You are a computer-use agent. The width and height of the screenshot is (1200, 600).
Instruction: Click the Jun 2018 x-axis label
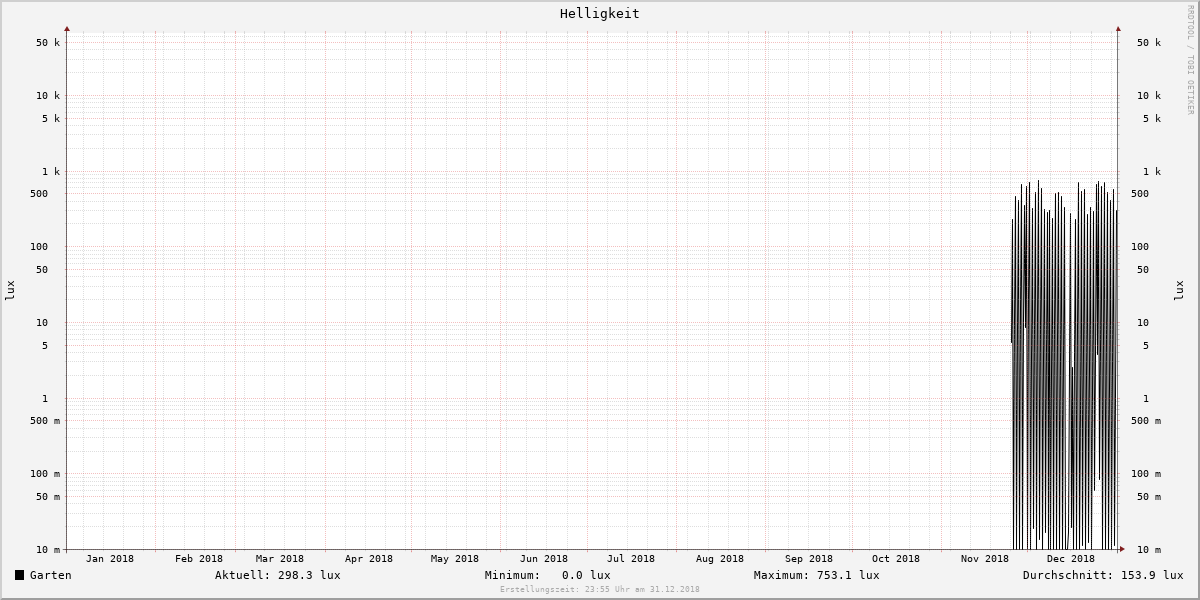(x=543, y=558)
